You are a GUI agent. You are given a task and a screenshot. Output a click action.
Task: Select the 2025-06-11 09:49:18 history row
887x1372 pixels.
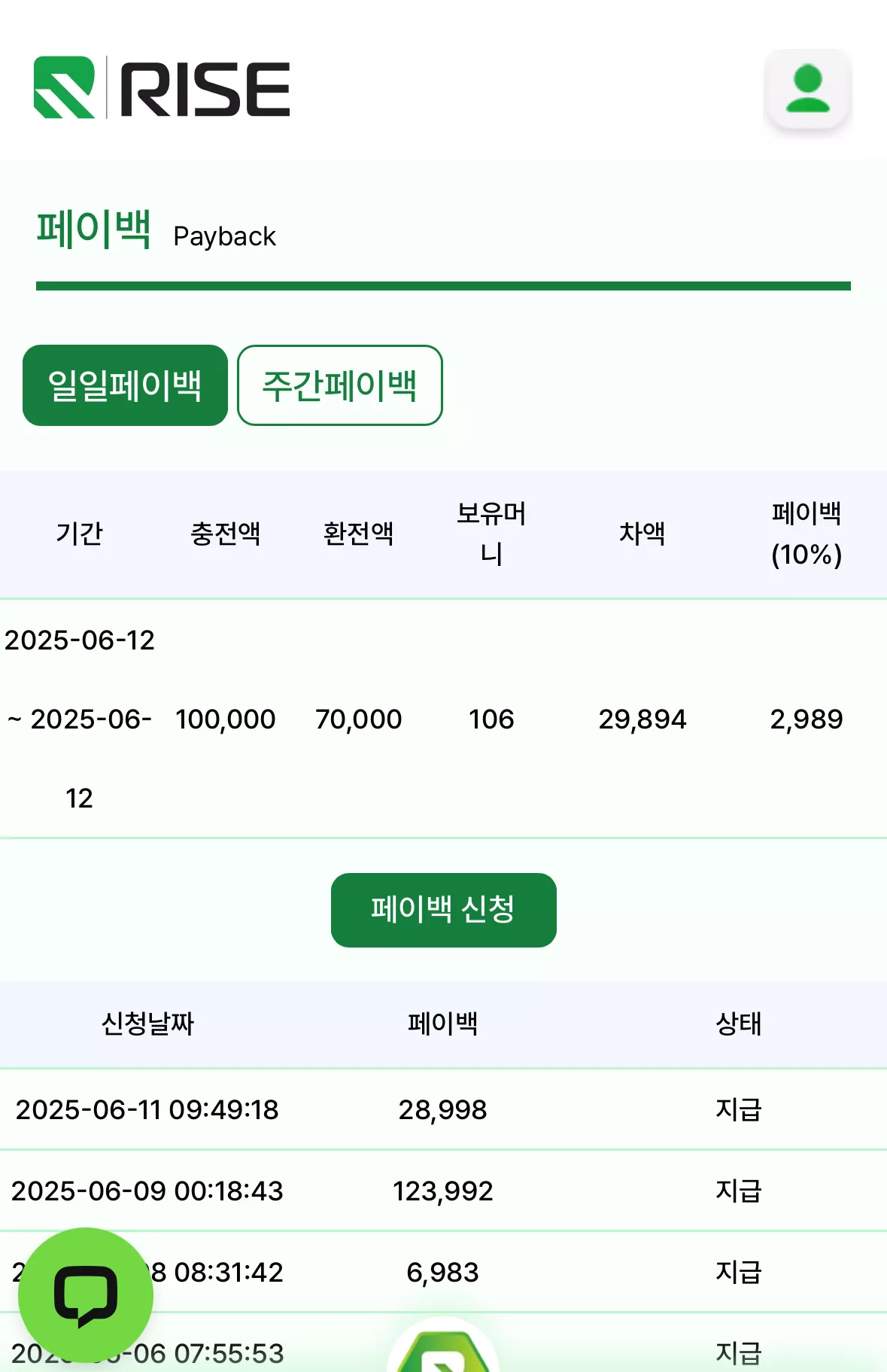click(x=443, y=1109)
